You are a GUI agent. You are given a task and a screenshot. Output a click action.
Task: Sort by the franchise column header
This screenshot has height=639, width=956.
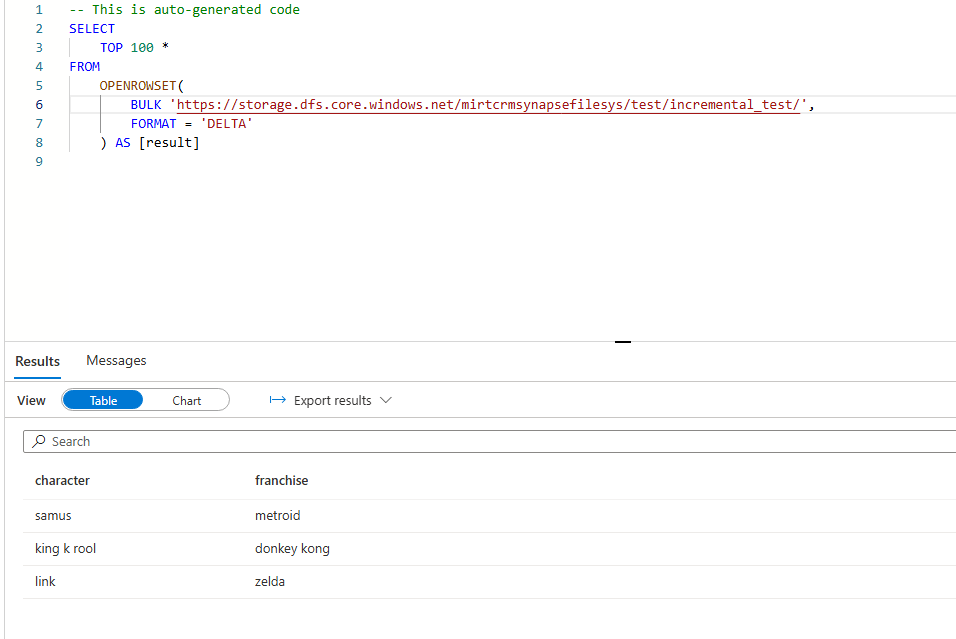[282, 480]
